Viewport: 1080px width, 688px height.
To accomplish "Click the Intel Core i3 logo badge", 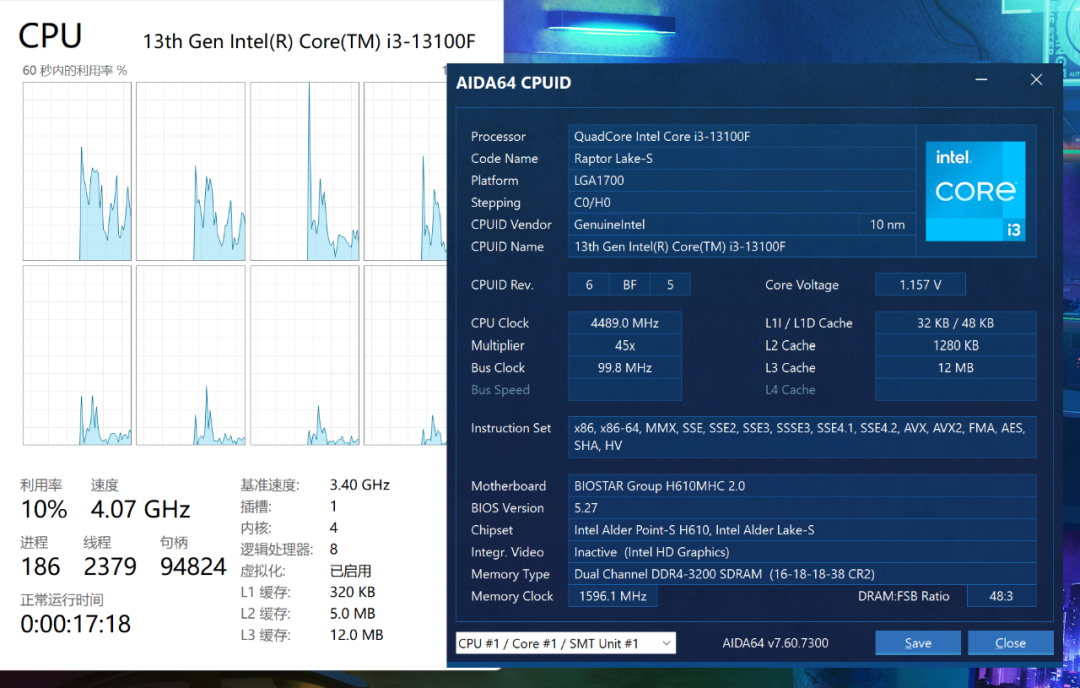I will point(975,191).
